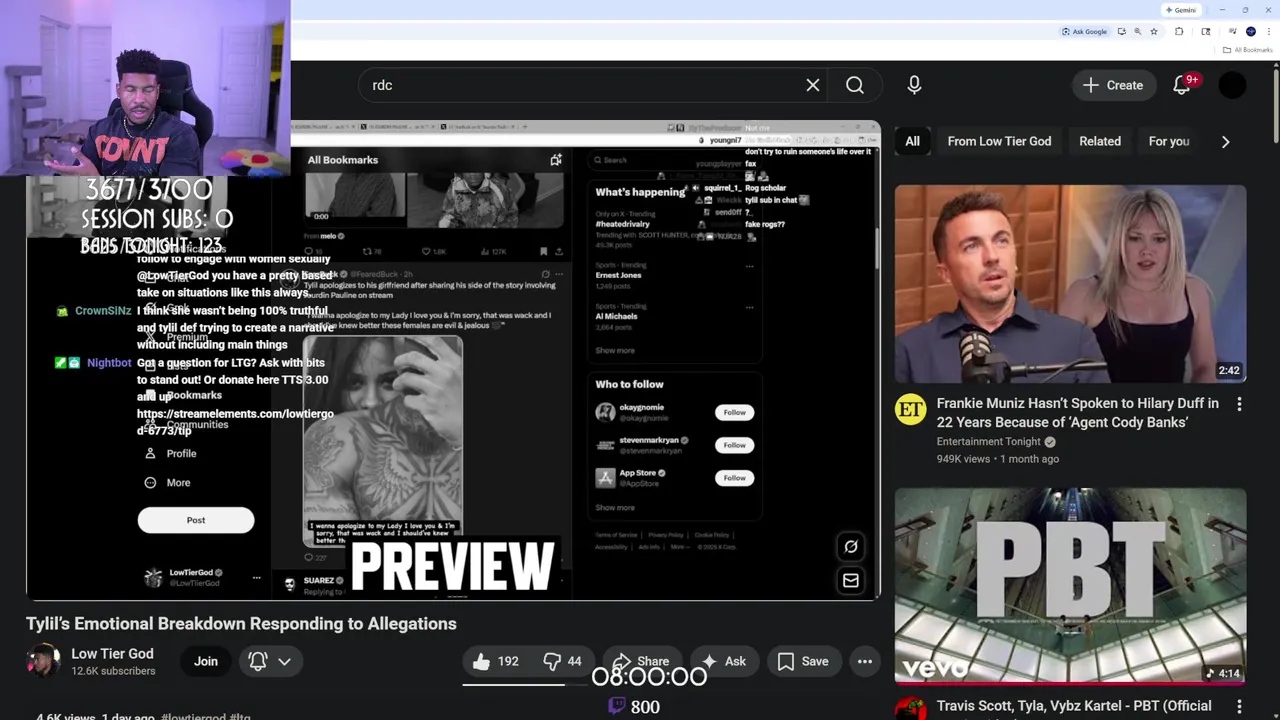The height and width of the screenshot is (720, 1280).
Task: Click Follow next to stevenmarkryan
Action: click(734, 445)
